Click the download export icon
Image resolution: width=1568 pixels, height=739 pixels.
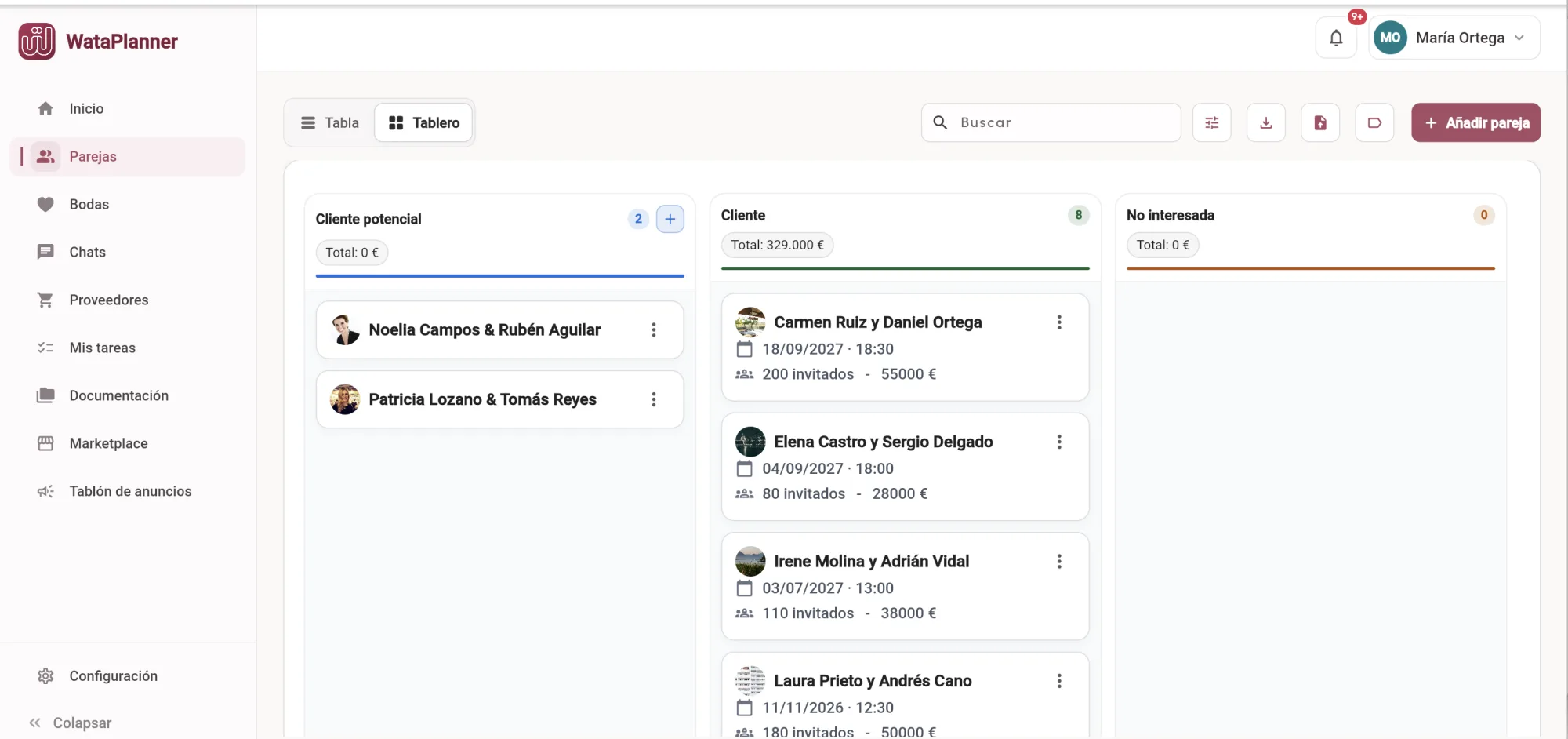[1266, 122]
